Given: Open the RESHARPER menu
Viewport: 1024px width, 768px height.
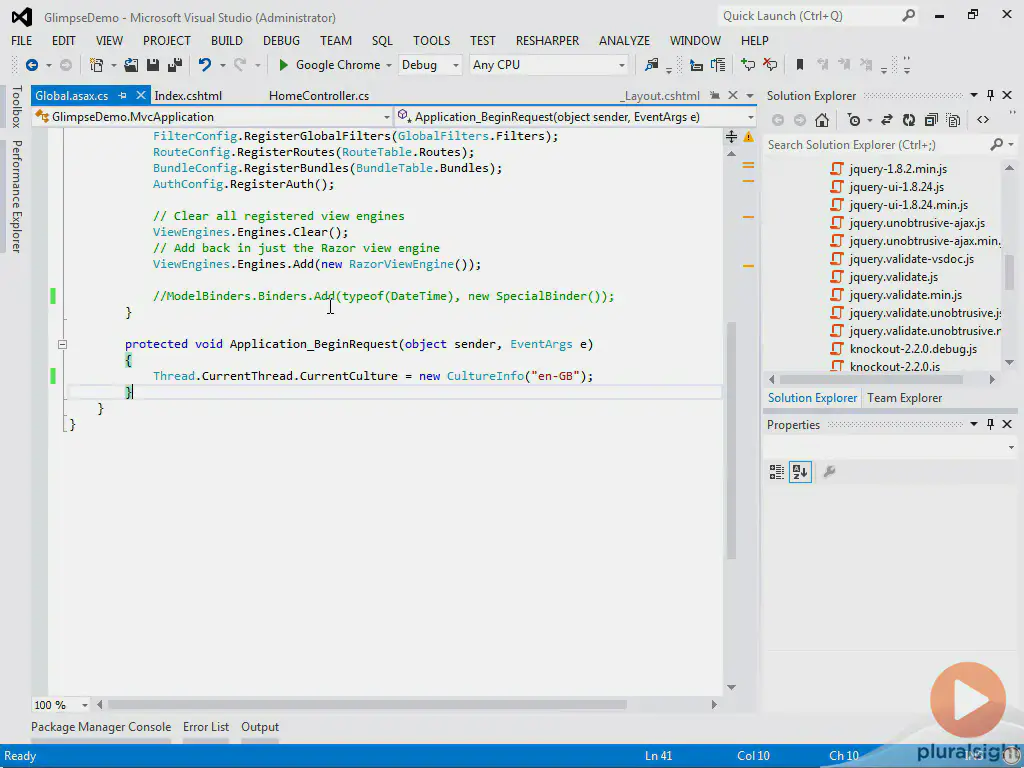Looking at the screenshot, I should [x=547, y=40].
